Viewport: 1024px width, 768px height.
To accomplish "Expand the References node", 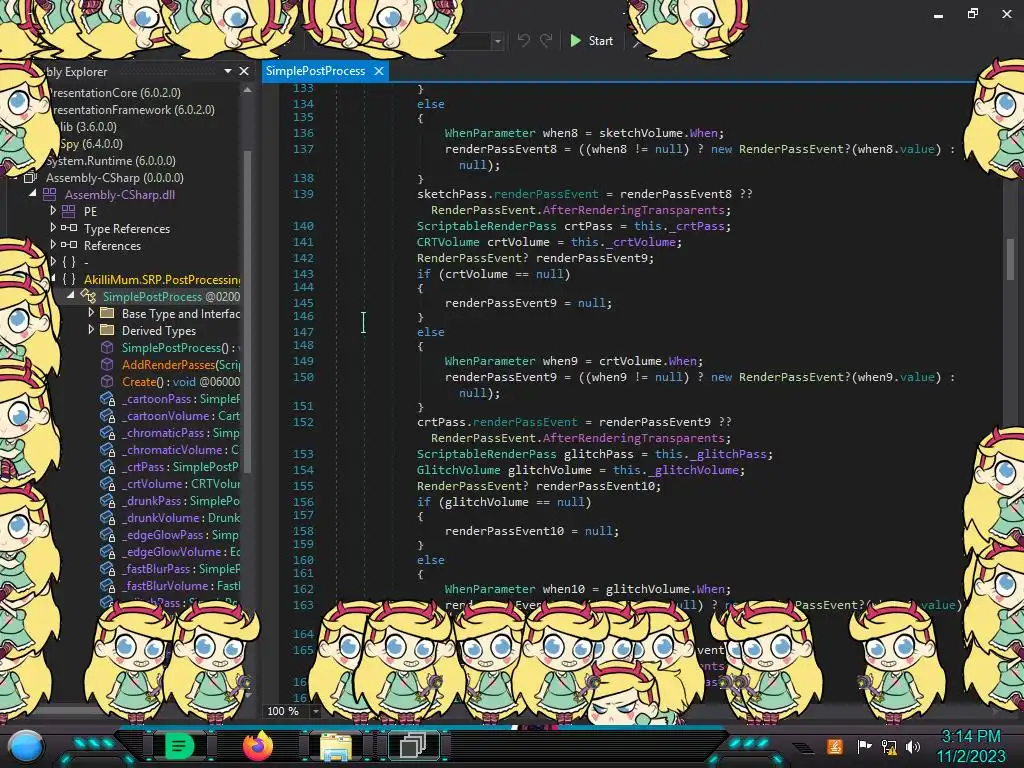I will tap(53, 245).
